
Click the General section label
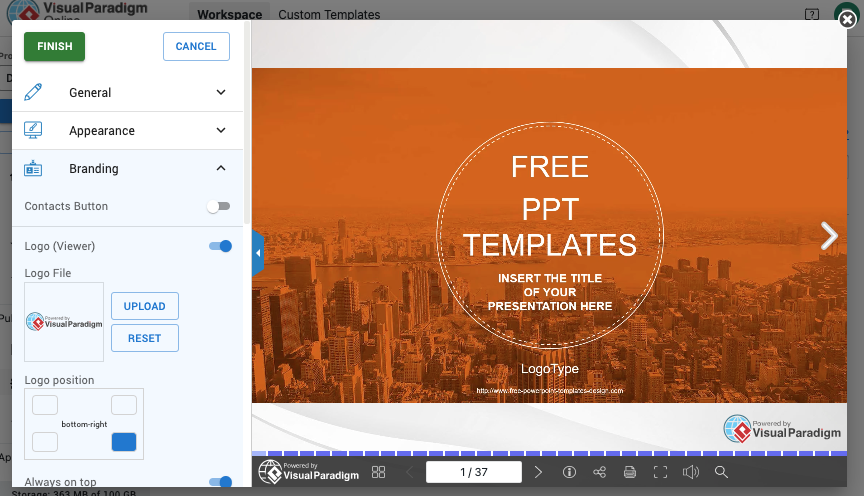(90, 93)
